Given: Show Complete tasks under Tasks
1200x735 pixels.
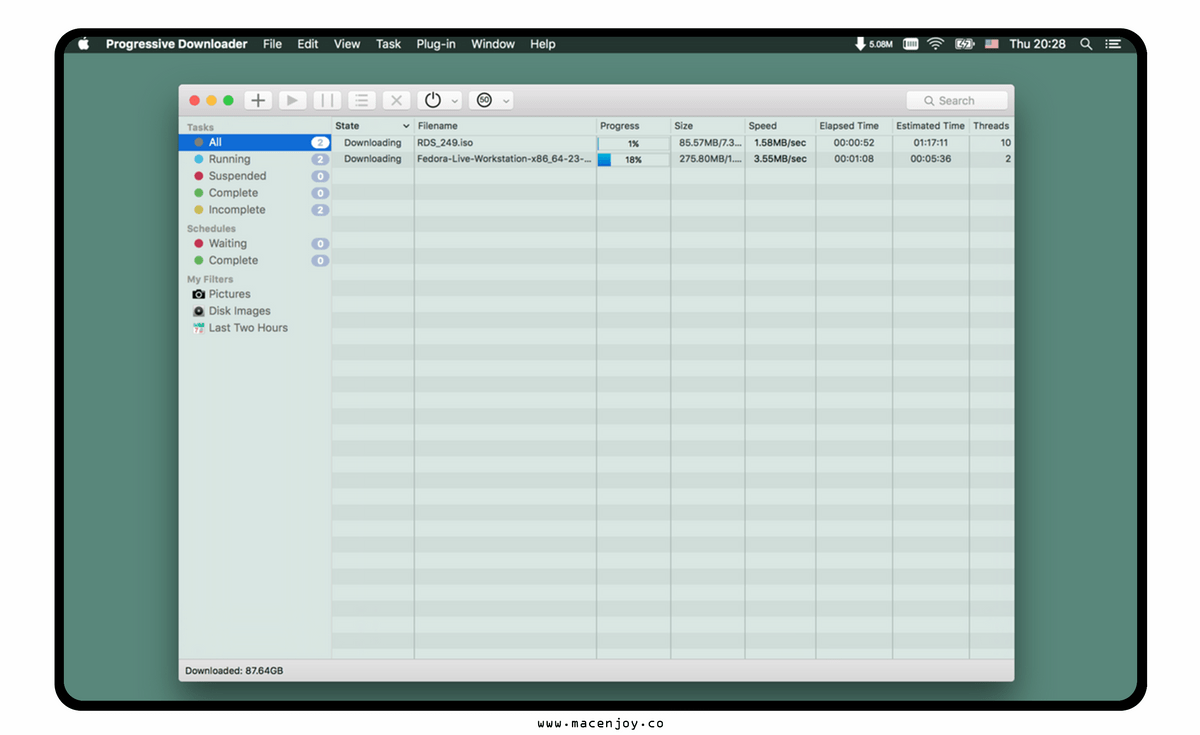Looking at the screenshot, I should 254,193.
